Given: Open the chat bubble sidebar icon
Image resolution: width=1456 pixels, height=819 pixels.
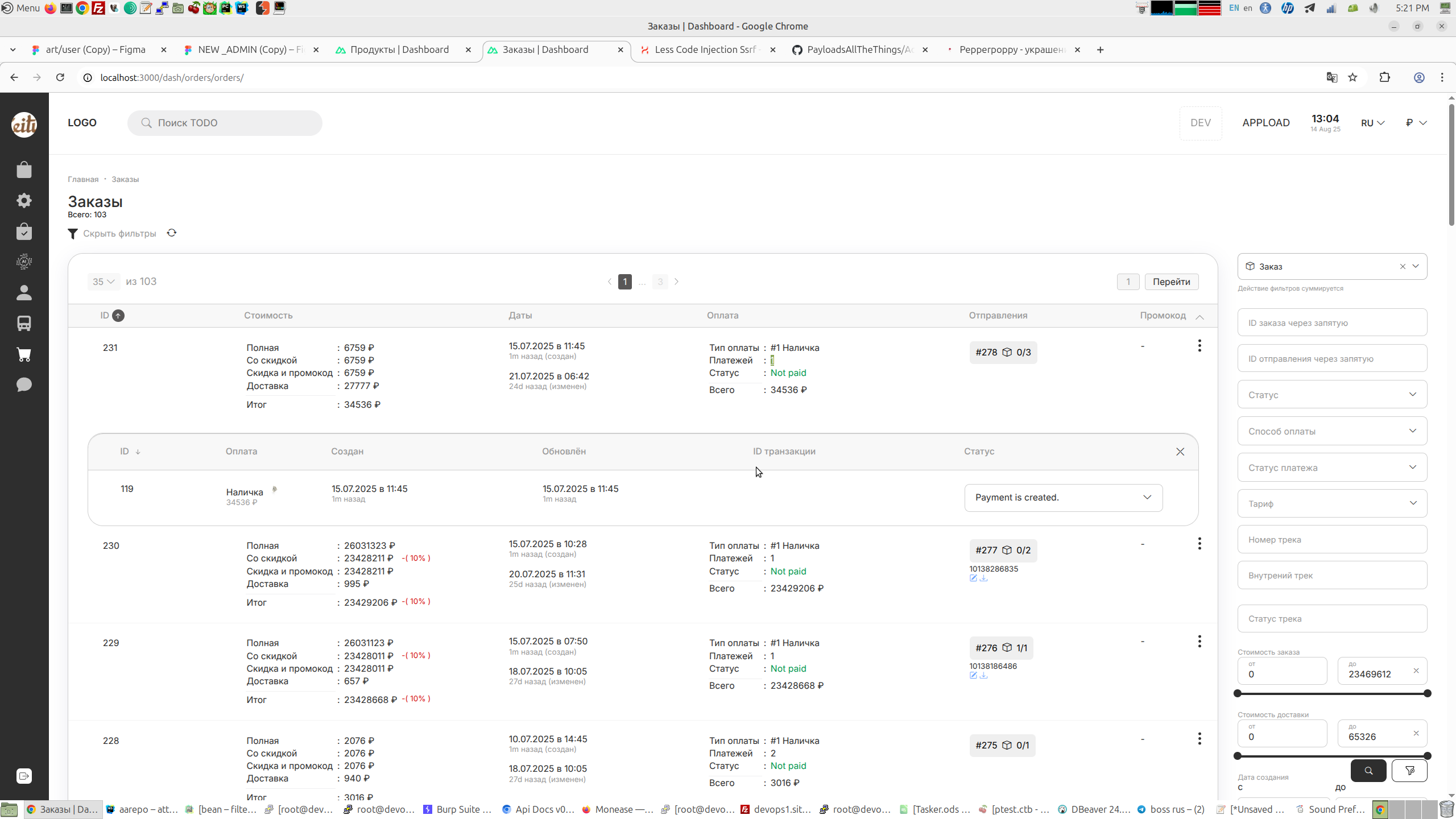Looking at the screenshot, I should click(x=24, y=385).
